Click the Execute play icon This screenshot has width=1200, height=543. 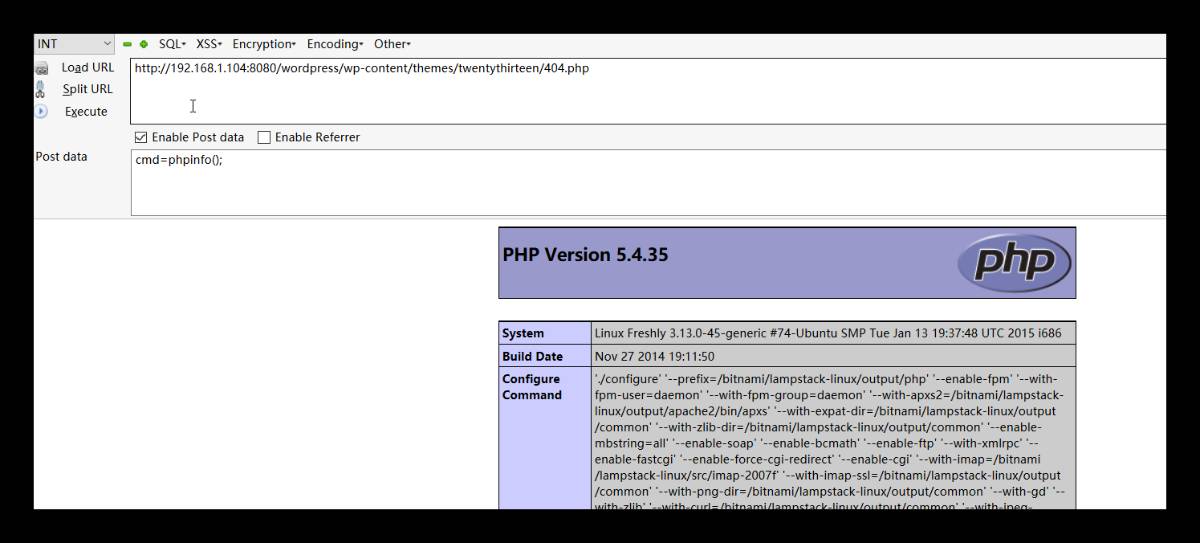(x=41, y=112)
